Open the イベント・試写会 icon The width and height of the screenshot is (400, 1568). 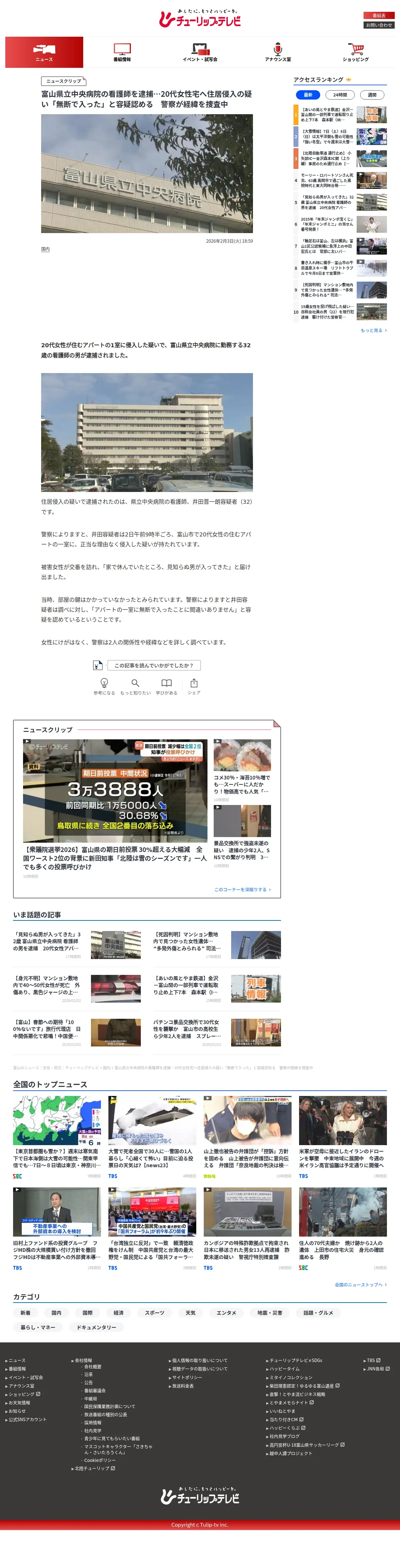pos(200,49)
